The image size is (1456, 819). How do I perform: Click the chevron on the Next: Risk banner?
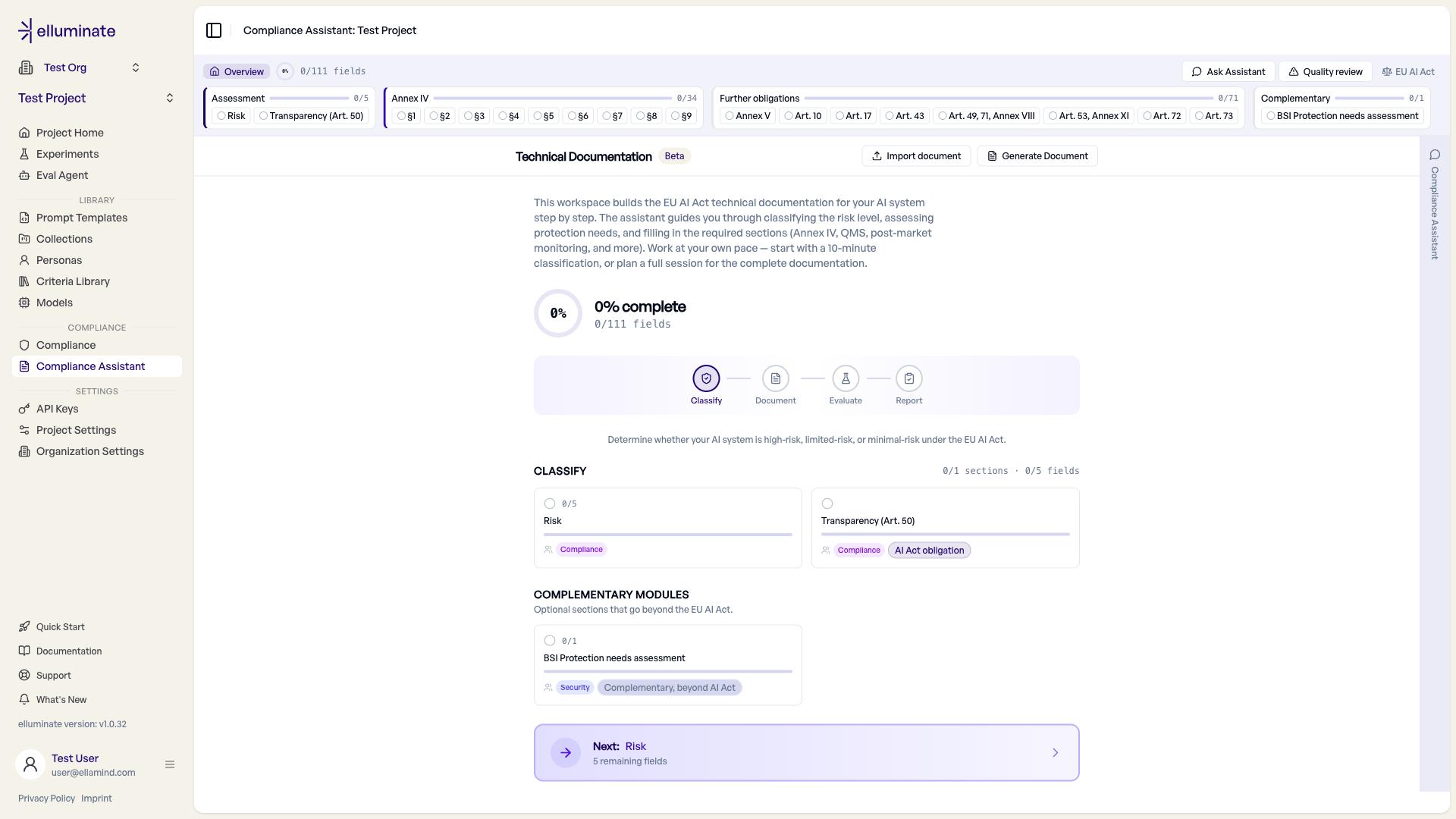pyautogui.click(x=1055, y=753)
